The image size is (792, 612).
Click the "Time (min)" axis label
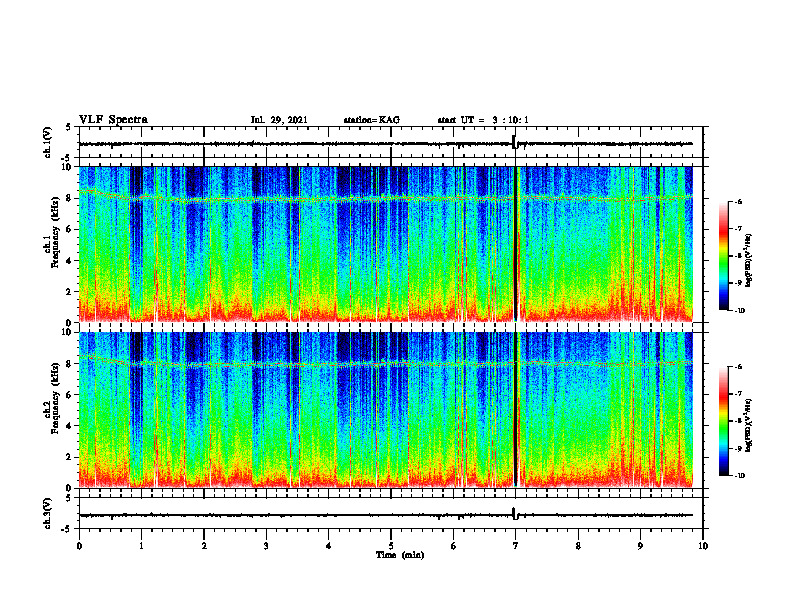click(x=400, y=555)
